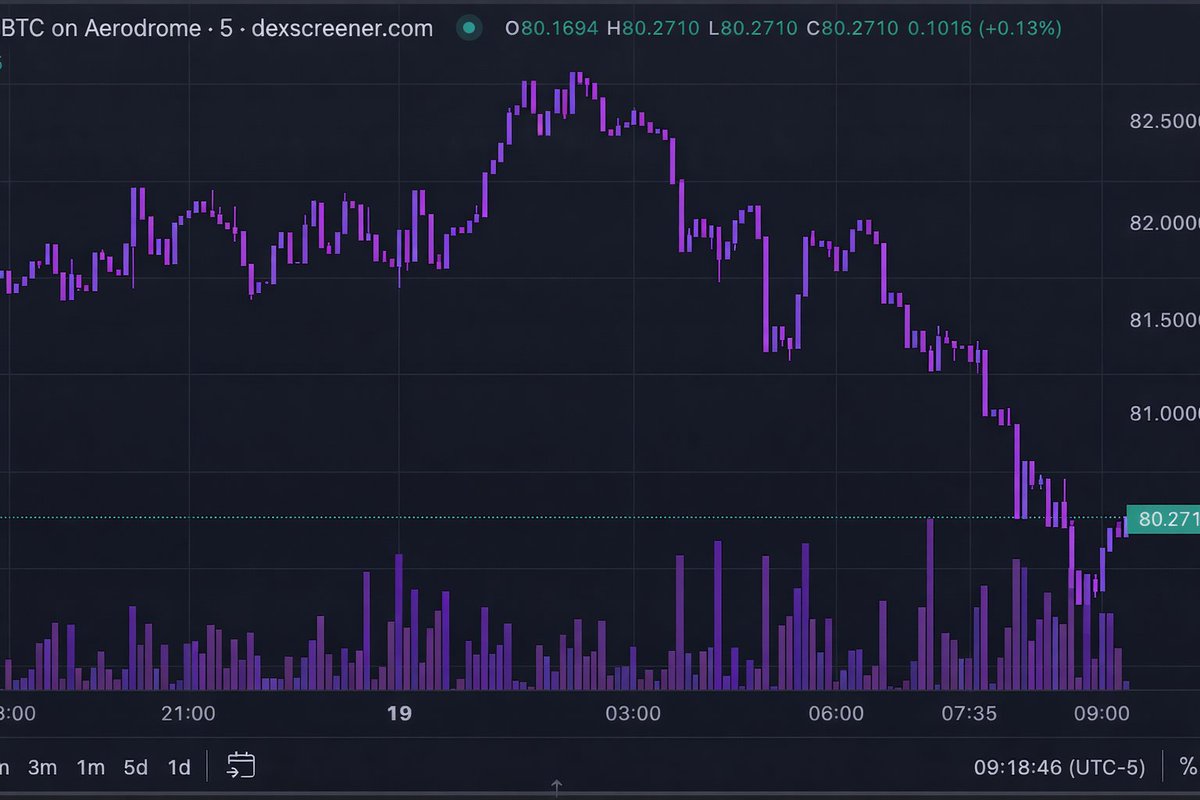Click the 81.0000 price axis label
Screen dimensions: 1200x800
point(1164,413)
